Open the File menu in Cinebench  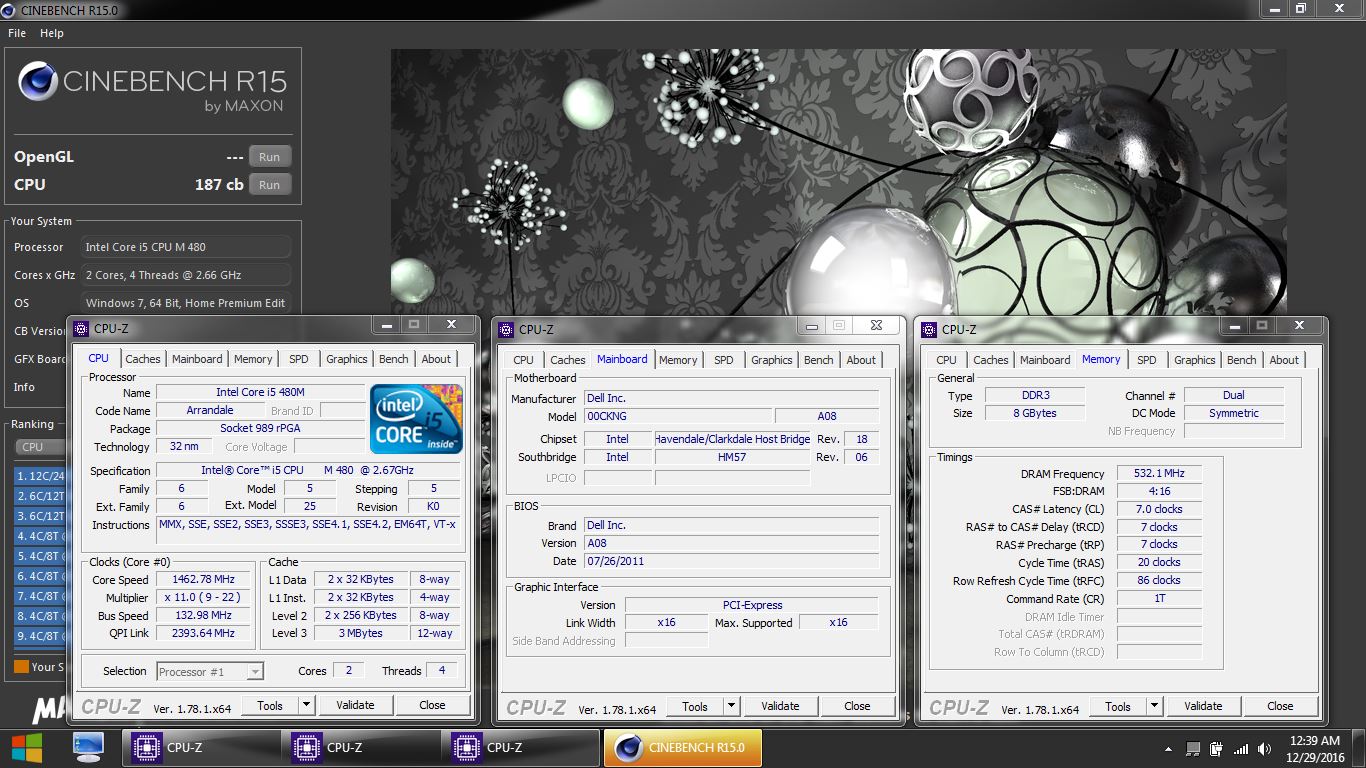pyautogui.click(x=17, y=33)
